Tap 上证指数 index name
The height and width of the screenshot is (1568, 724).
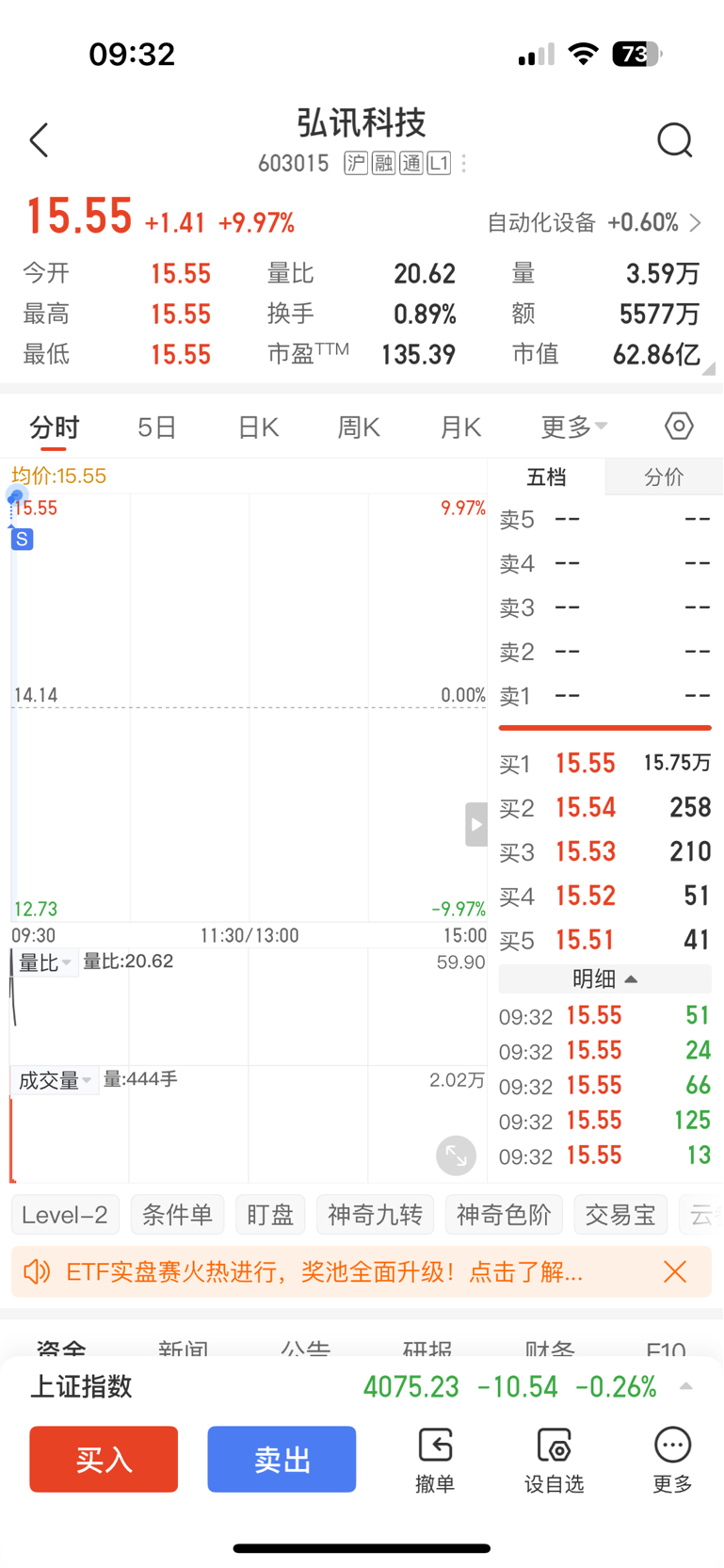[81, 1386]
